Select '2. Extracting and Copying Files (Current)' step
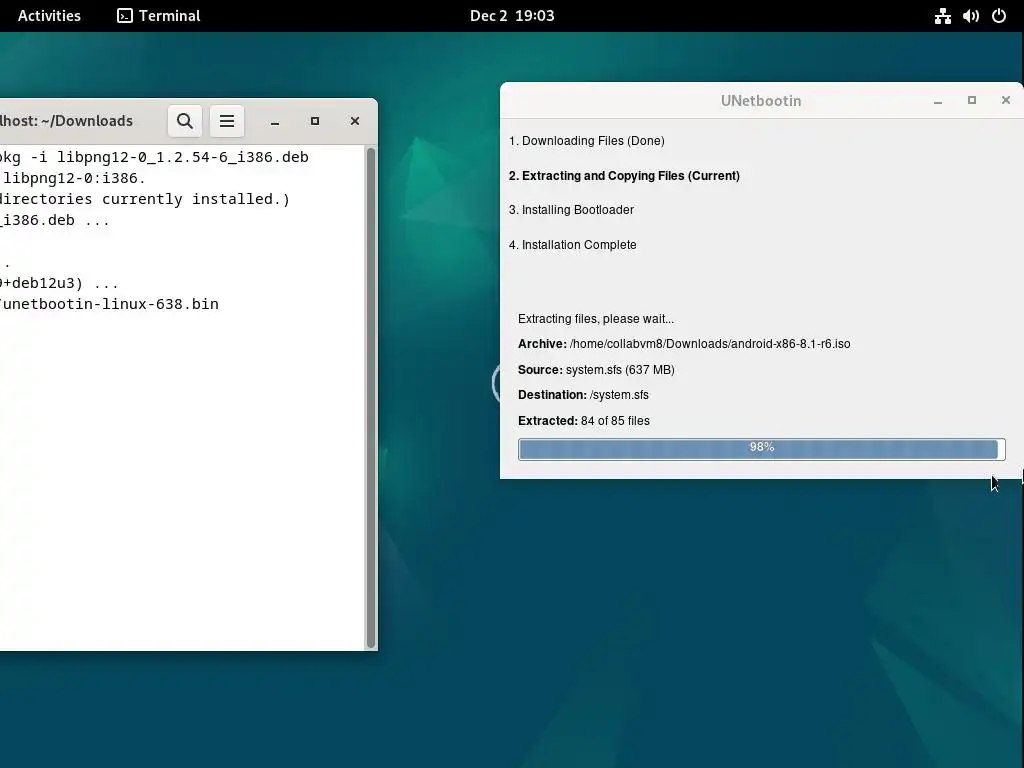The image size is (1024, 768). click(624, 176)
